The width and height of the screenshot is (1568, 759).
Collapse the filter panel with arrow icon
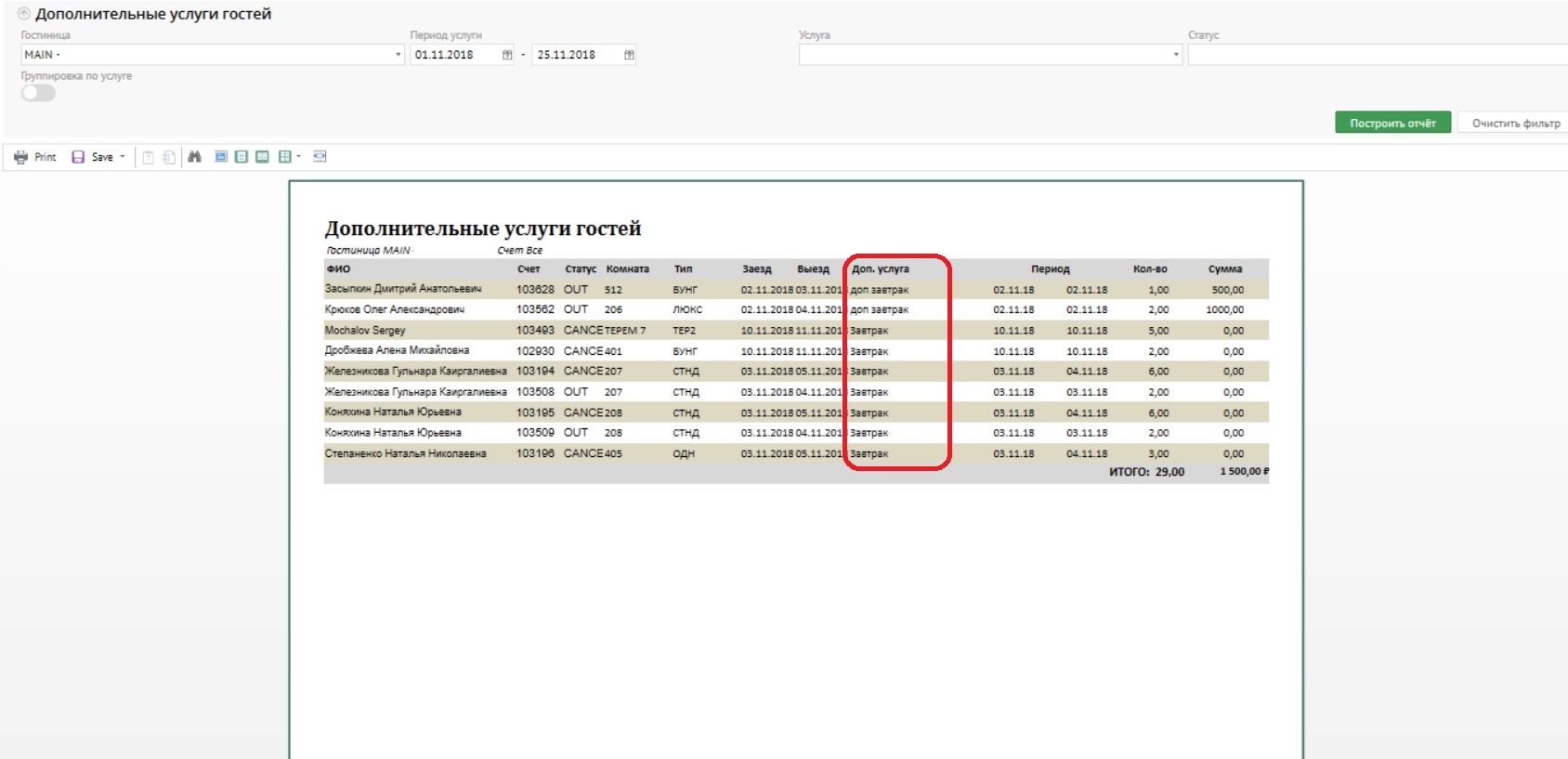[x=24, y=14]
